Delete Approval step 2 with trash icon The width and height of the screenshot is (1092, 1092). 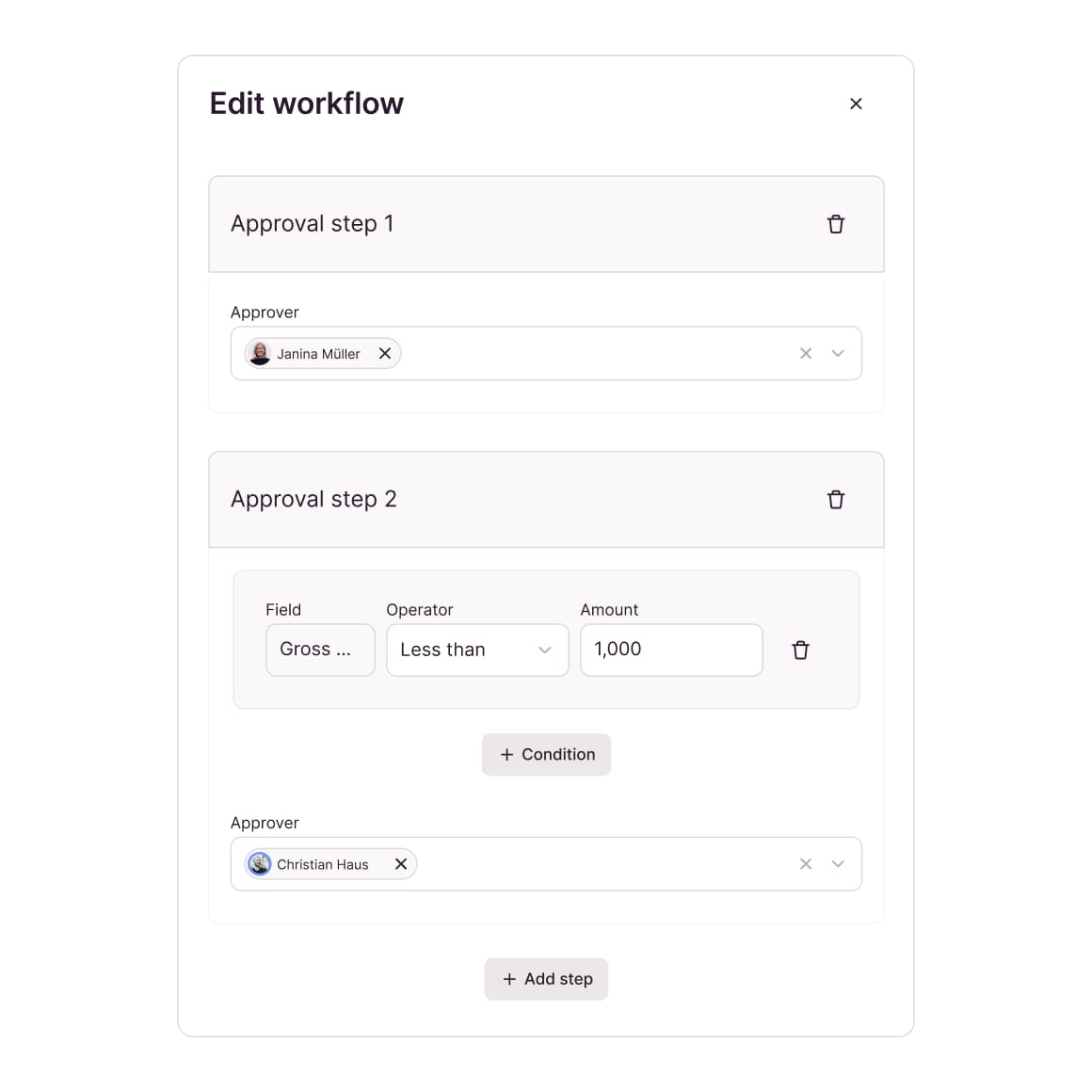[835, 500]
